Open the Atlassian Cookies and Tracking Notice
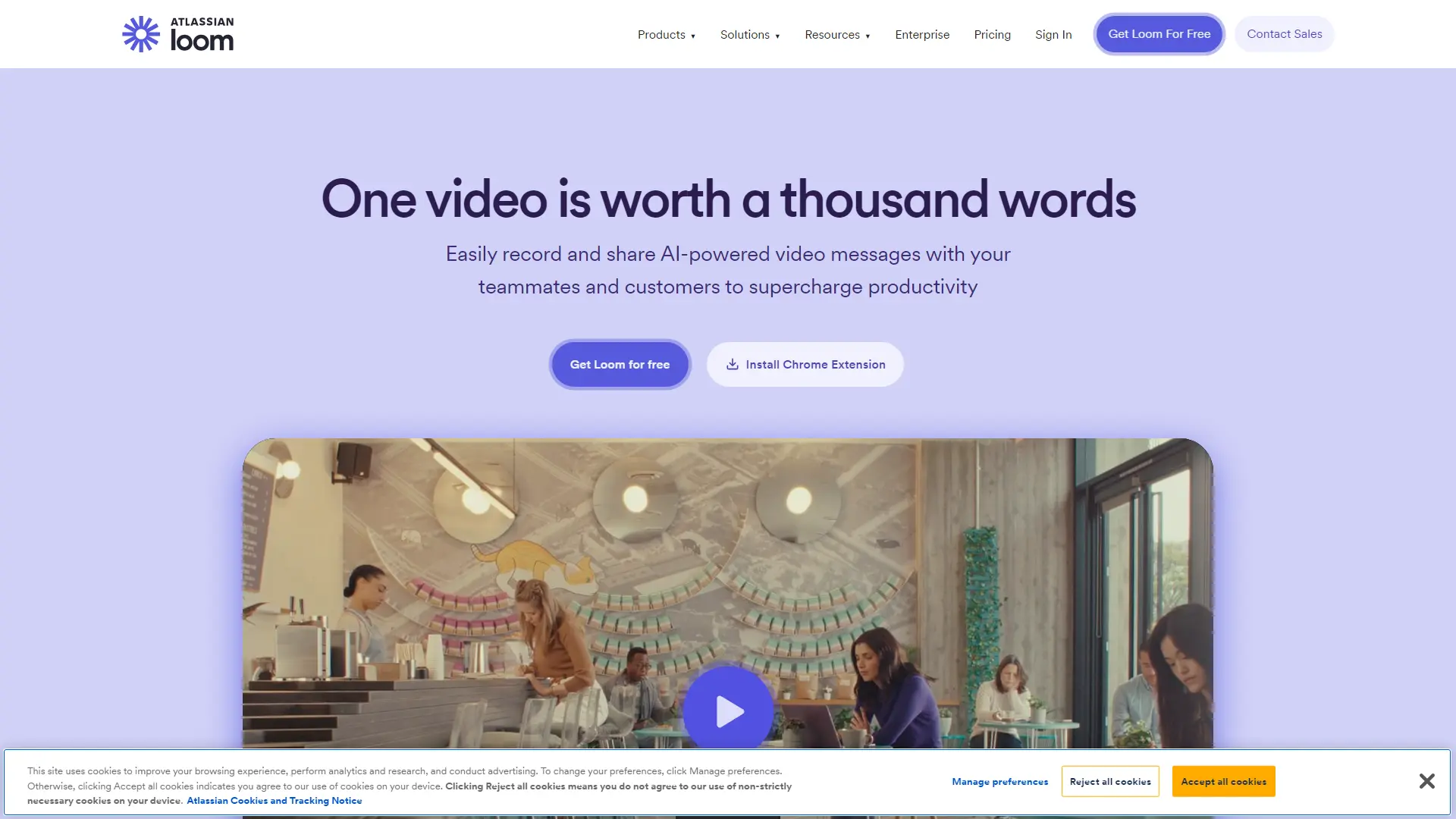1456x819 pixels. (x=274, y=801)
